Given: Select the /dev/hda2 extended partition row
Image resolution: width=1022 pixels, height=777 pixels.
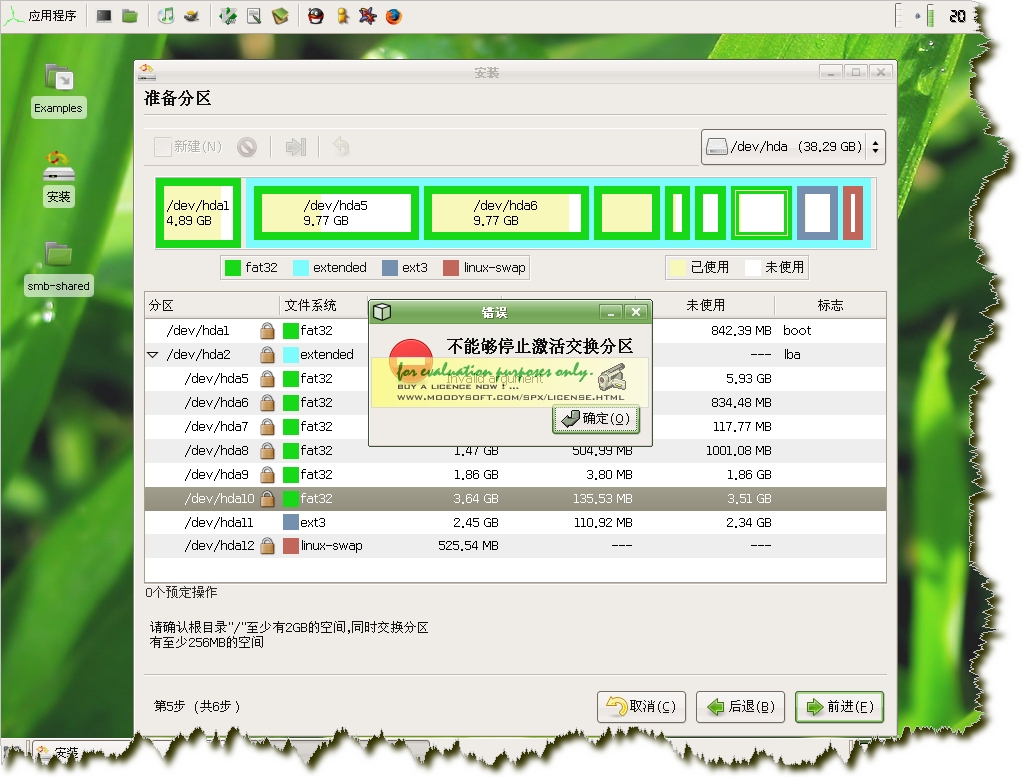Looking at the screenshot, I should pos(515,355).
